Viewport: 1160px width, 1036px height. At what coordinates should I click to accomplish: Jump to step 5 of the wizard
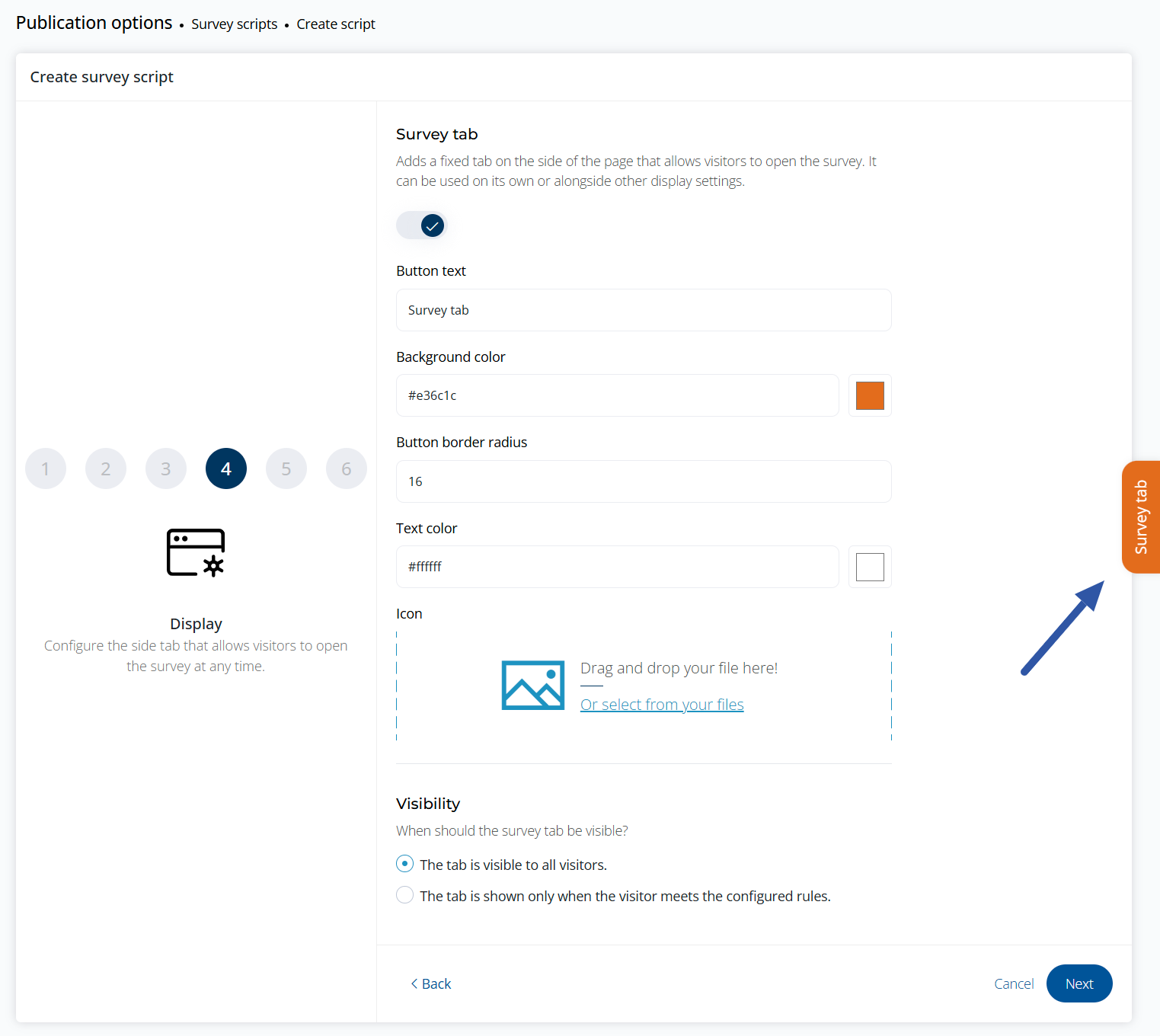[286, 468]
